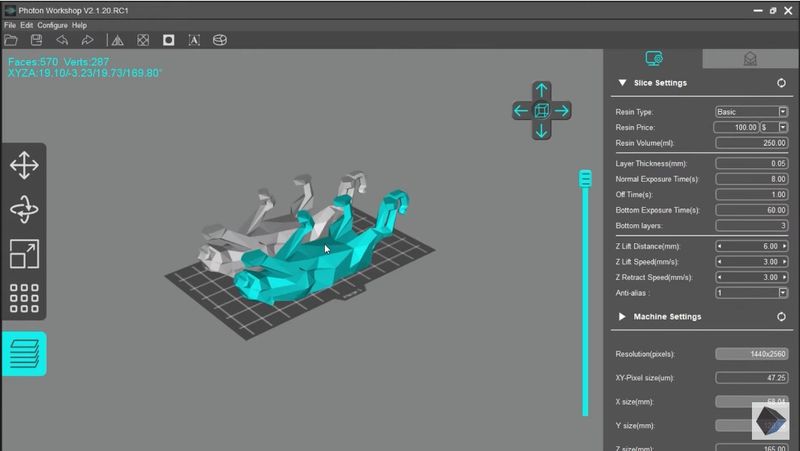Switch to the second settings panel tab
Image resolution: width=800 pixels, height=451 pixels.
pos(750,59)
